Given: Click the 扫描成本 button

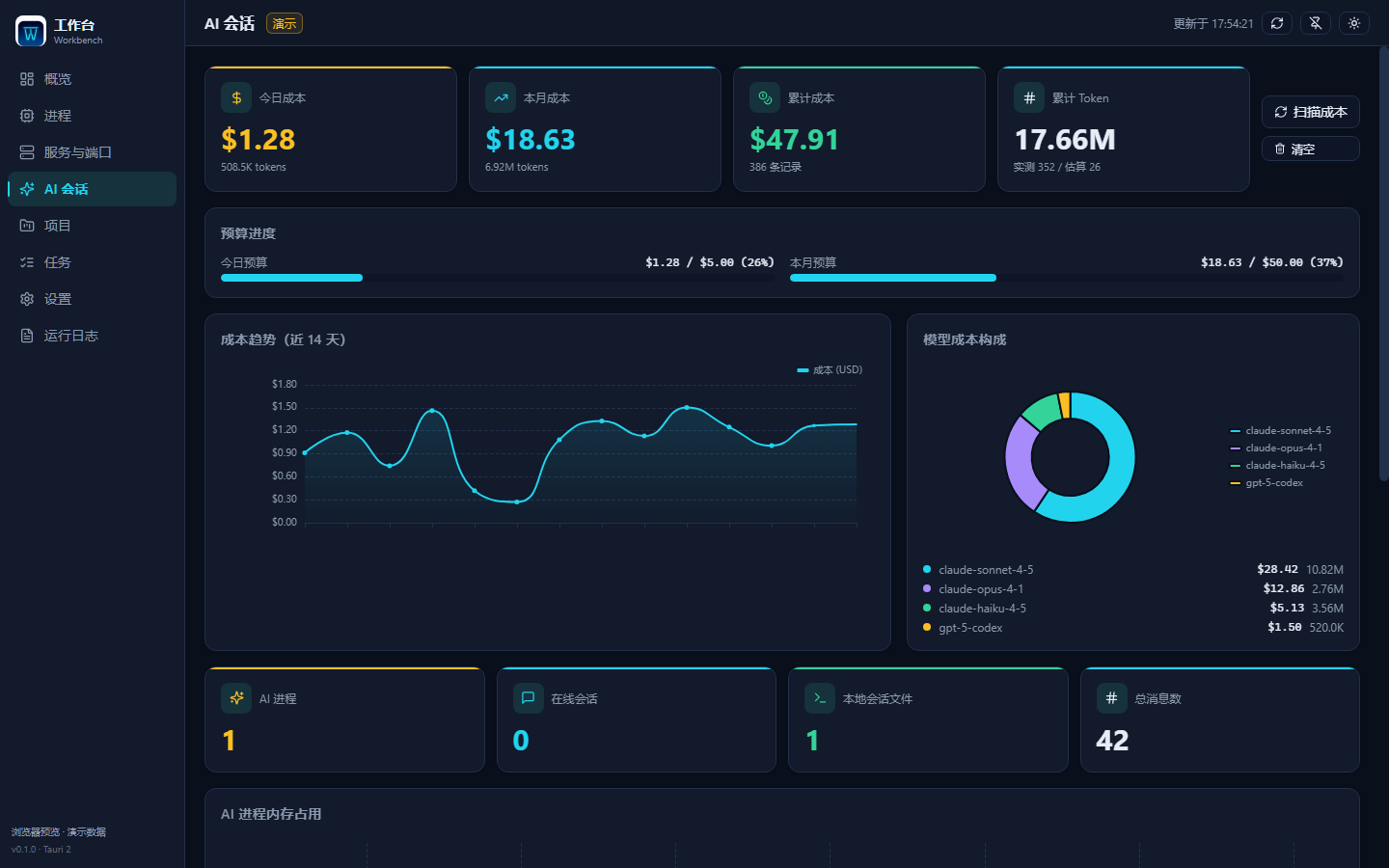Looking at the screenshot, I should 1311,112.
